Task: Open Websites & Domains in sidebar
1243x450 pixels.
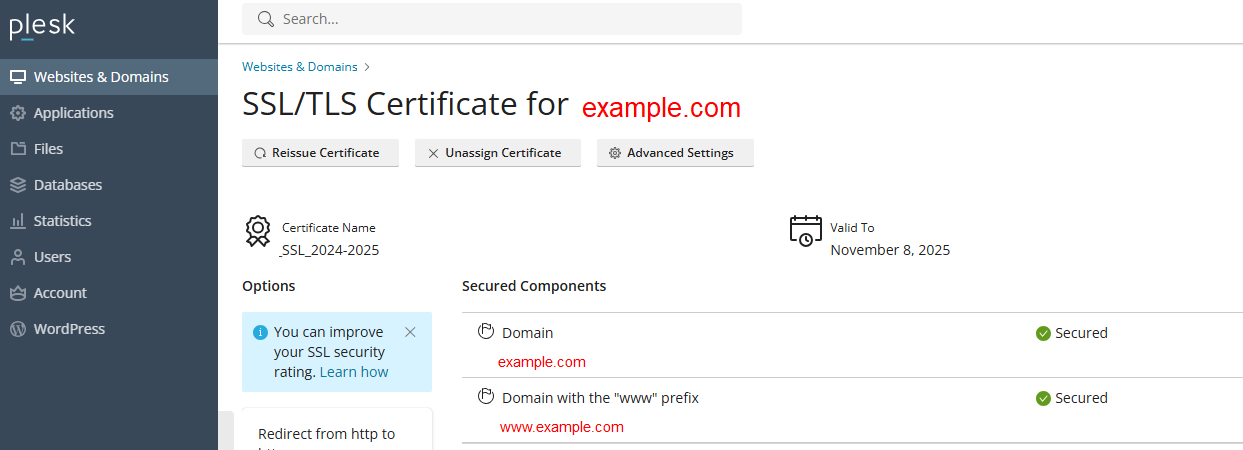Action: (x=100, y=77)
